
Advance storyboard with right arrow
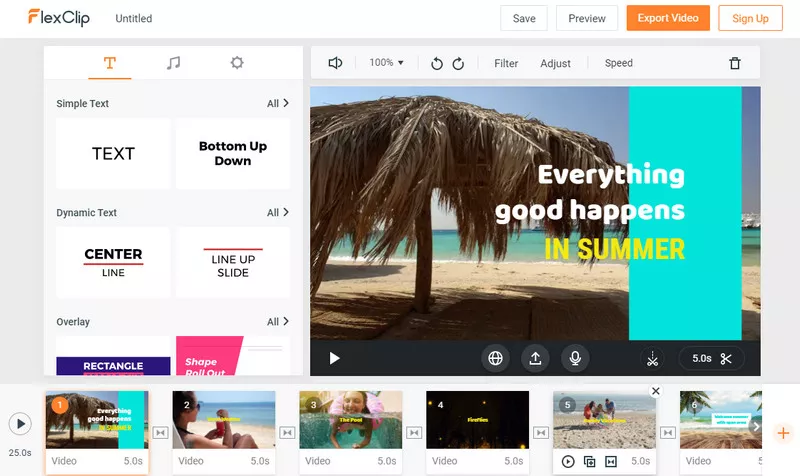point(757,427)
